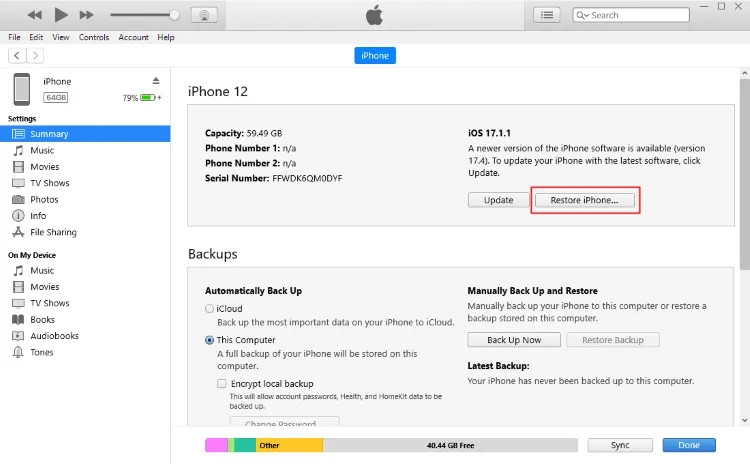Image resolution: width=750 pixels, height=464 pixels.
Task: Adjust the volume slider knob
Action: click(x=175, y=15)
